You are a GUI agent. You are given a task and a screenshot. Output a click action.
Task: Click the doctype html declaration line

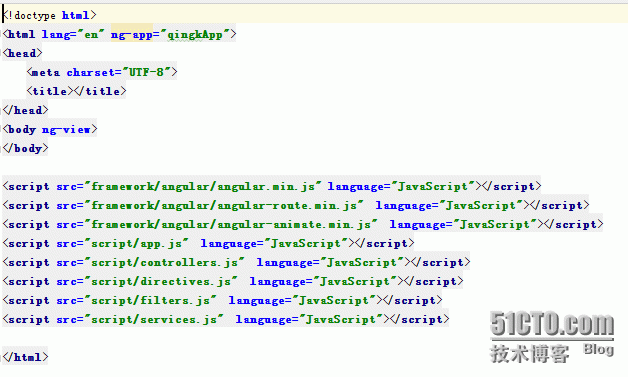coord(50,15)
